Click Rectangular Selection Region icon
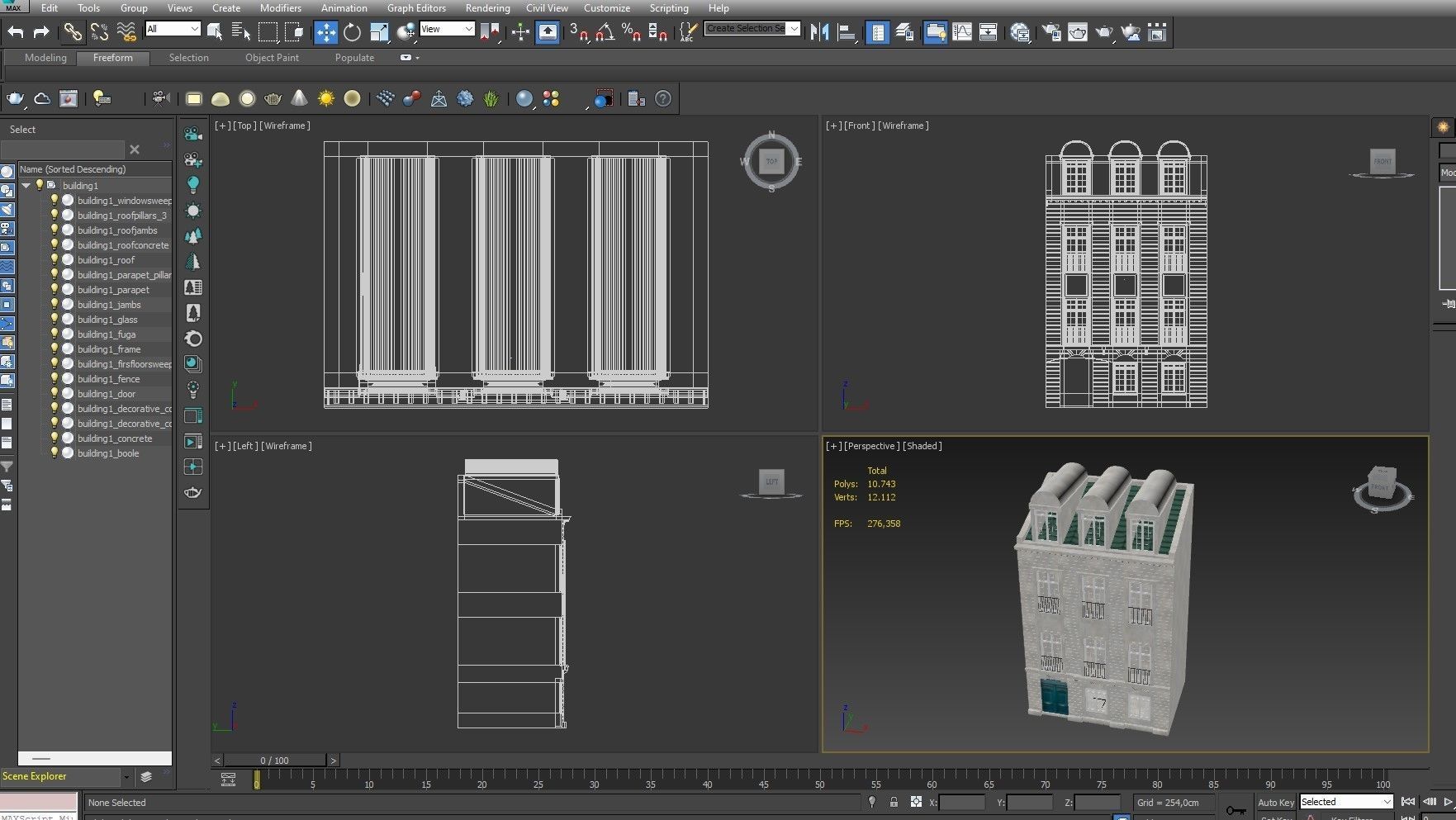 click(268, 32)
